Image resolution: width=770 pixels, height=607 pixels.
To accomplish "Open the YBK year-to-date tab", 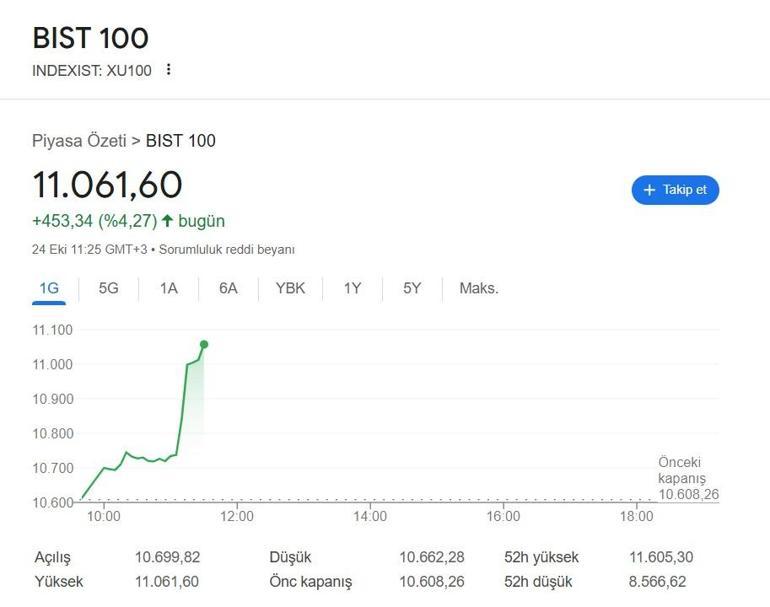I will coord(290,288).
